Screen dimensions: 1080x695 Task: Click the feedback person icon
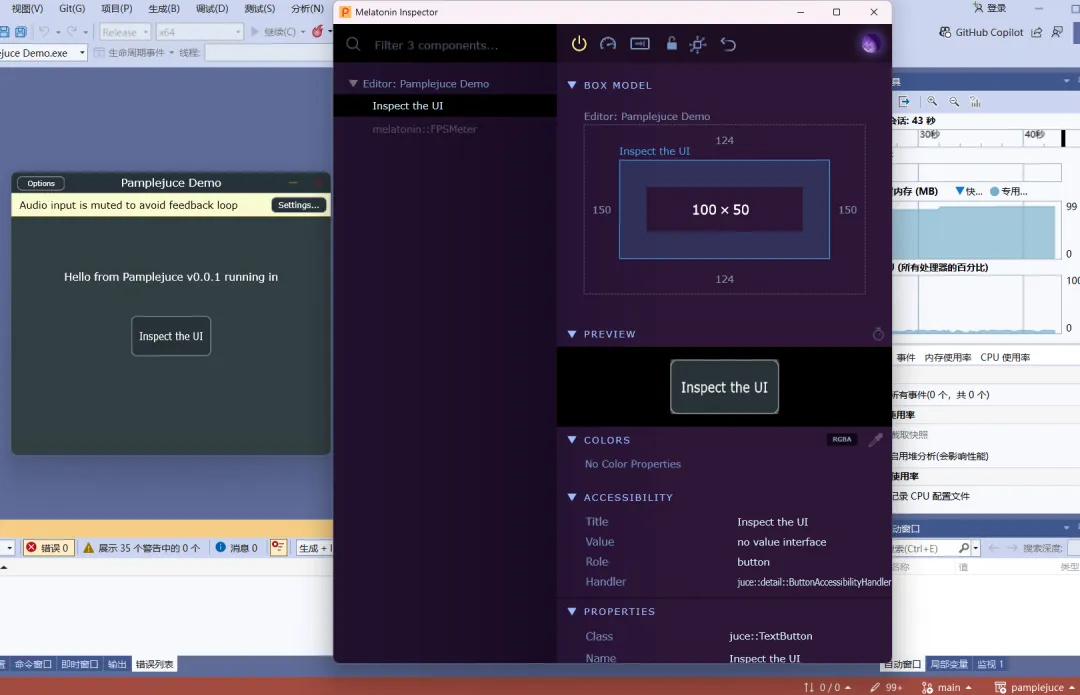click(x=1057, y=32)
